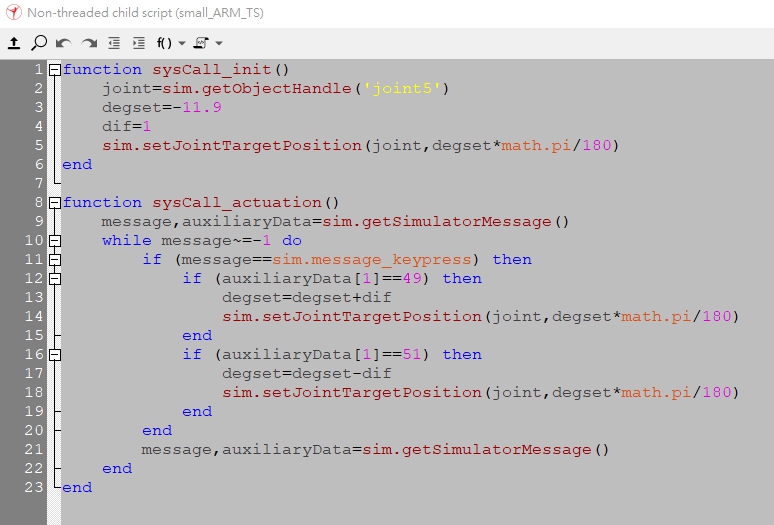Screen dimensions: 774x525
Task: Click 'dif=1' on line 4
Action: click(126, 127)
